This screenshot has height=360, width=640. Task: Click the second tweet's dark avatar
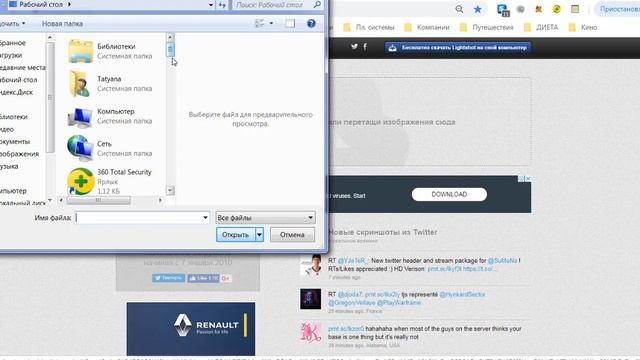pos(311,299)
